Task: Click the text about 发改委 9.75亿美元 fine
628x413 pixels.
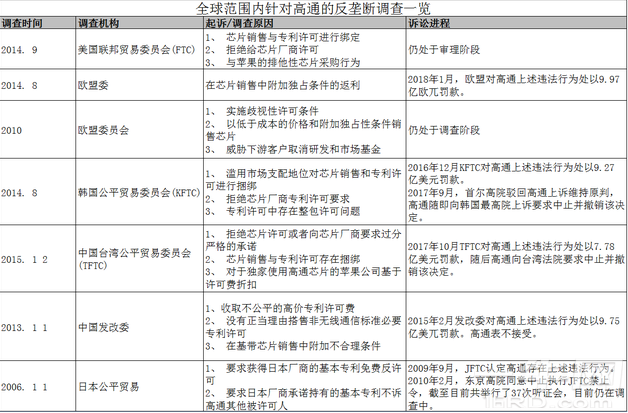Action: click(514, 327)
